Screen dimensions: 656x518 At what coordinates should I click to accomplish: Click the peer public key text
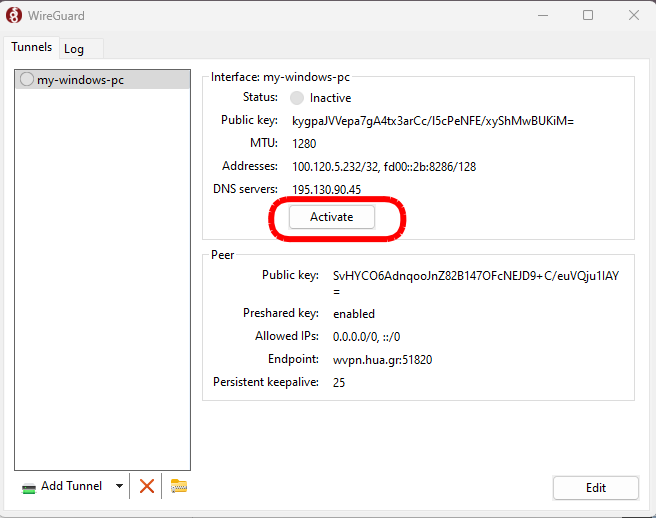[475, 276]
